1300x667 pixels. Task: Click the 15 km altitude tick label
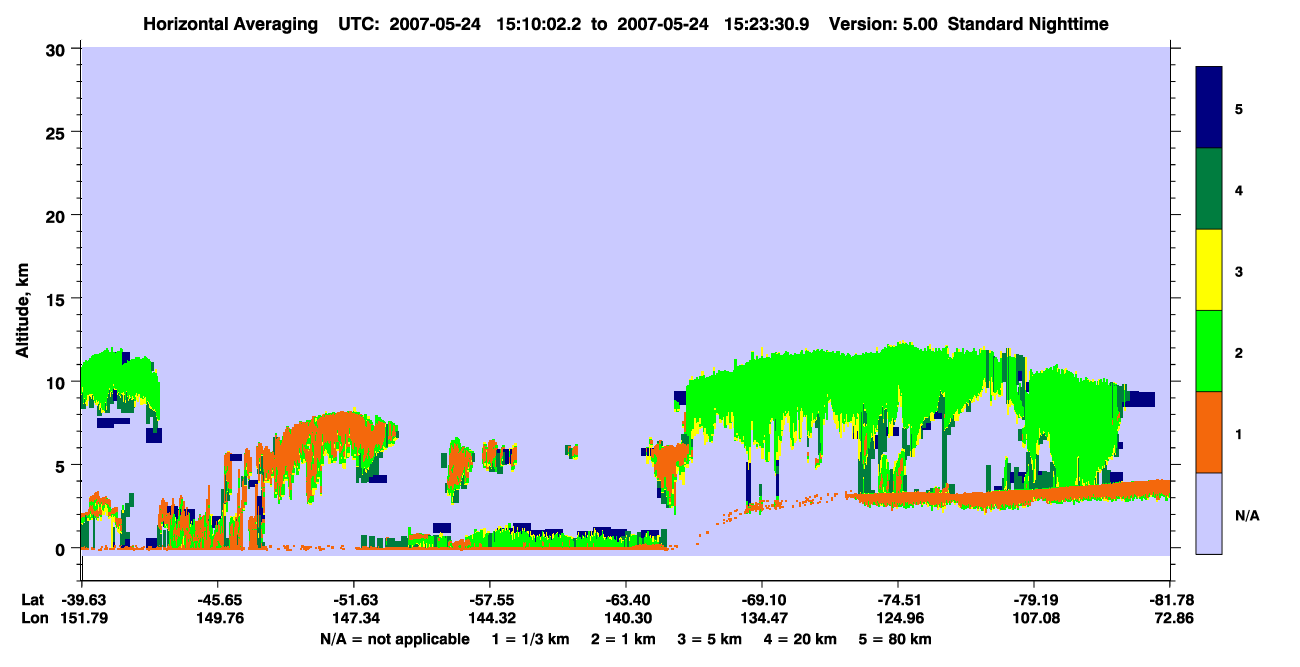pos(60,299)
